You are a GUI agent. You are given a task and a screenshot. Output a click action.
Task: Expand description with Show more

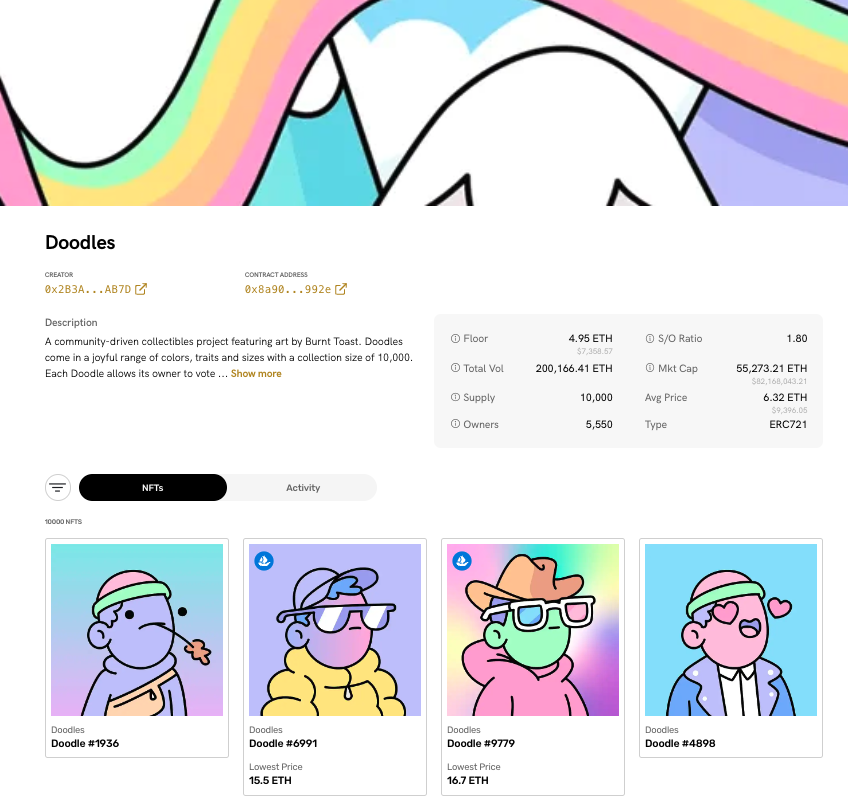[256, 374]
